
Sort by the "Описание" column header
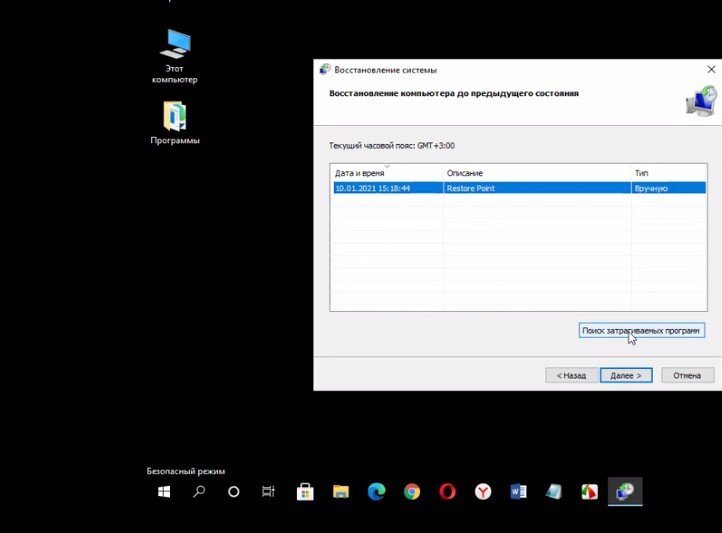(537, 173)
